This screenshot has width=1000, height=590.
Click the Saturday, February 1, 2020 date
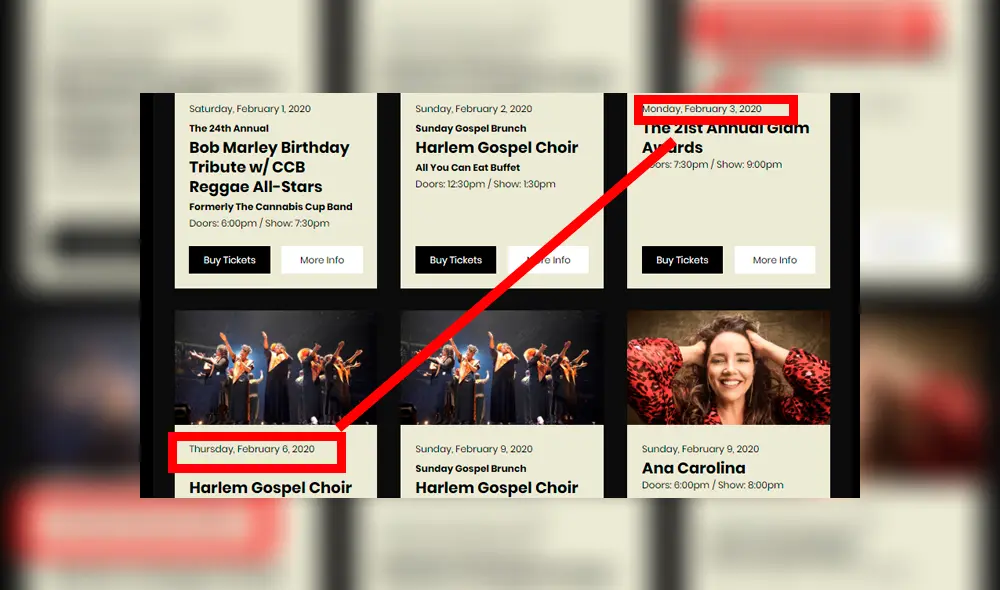pyautogui.click(x=250, y=109)
